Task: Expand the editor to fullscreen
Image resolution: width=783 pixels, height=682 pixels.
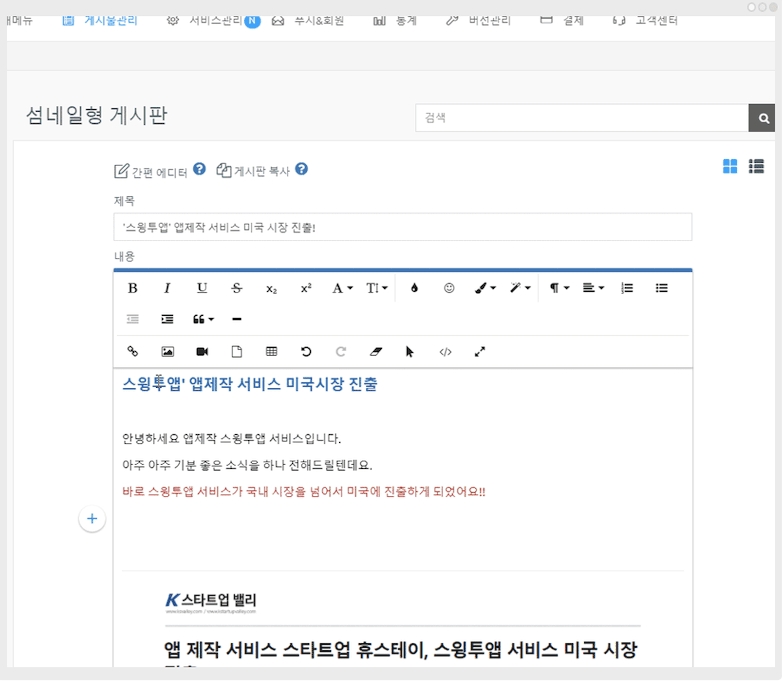Action: click(479, 352)
